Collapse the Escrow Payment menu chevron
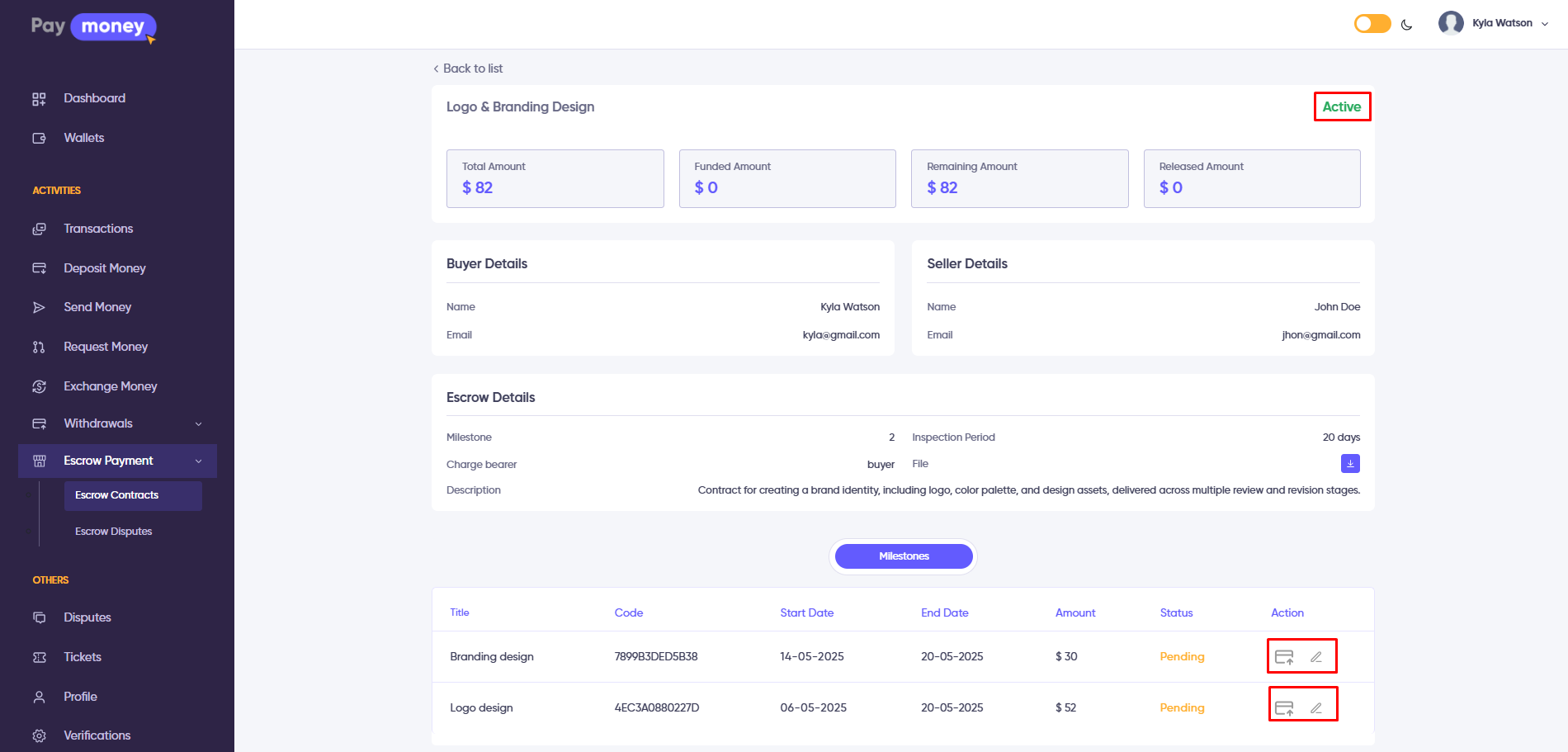Viewport: 1568px width, 752px height. click(x=198, y=461)
